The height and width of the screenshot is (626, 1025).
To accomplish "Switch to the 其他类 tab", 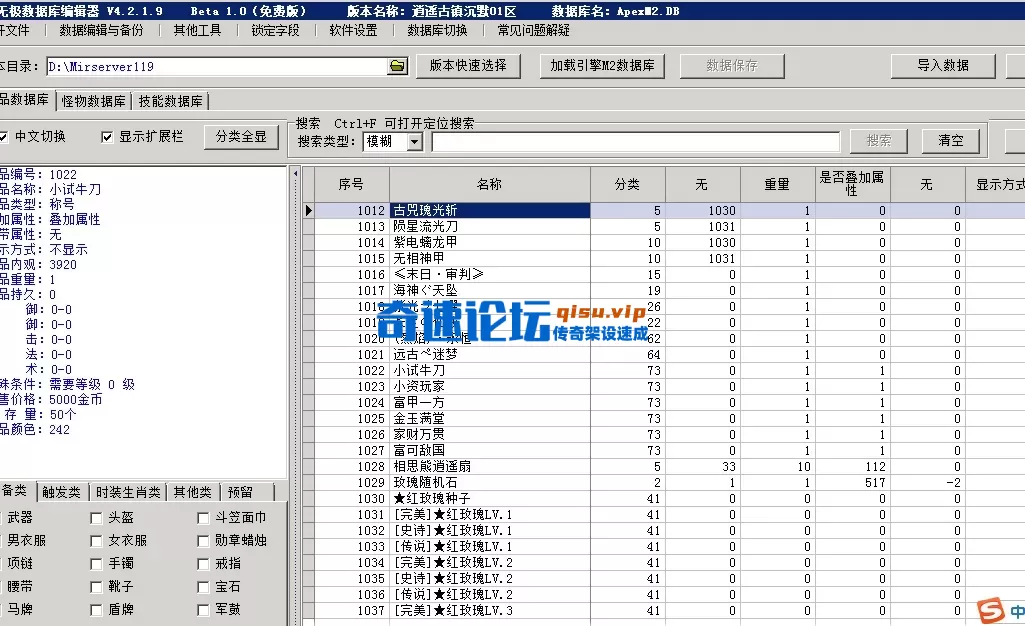I will [x=193, y=492].
